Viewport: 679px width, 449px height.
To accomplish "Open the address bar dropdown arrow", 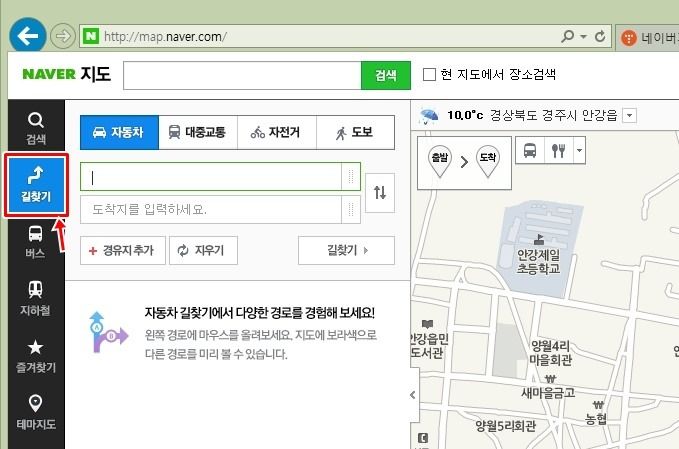I will (x=583, y=36).
